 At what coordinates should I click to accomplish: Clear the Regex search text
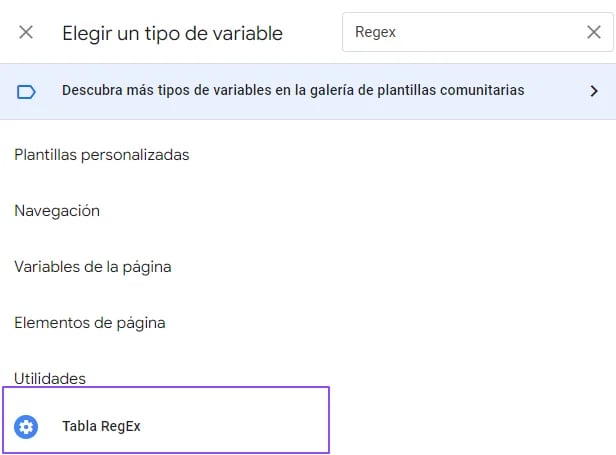(x=594, y=32)
